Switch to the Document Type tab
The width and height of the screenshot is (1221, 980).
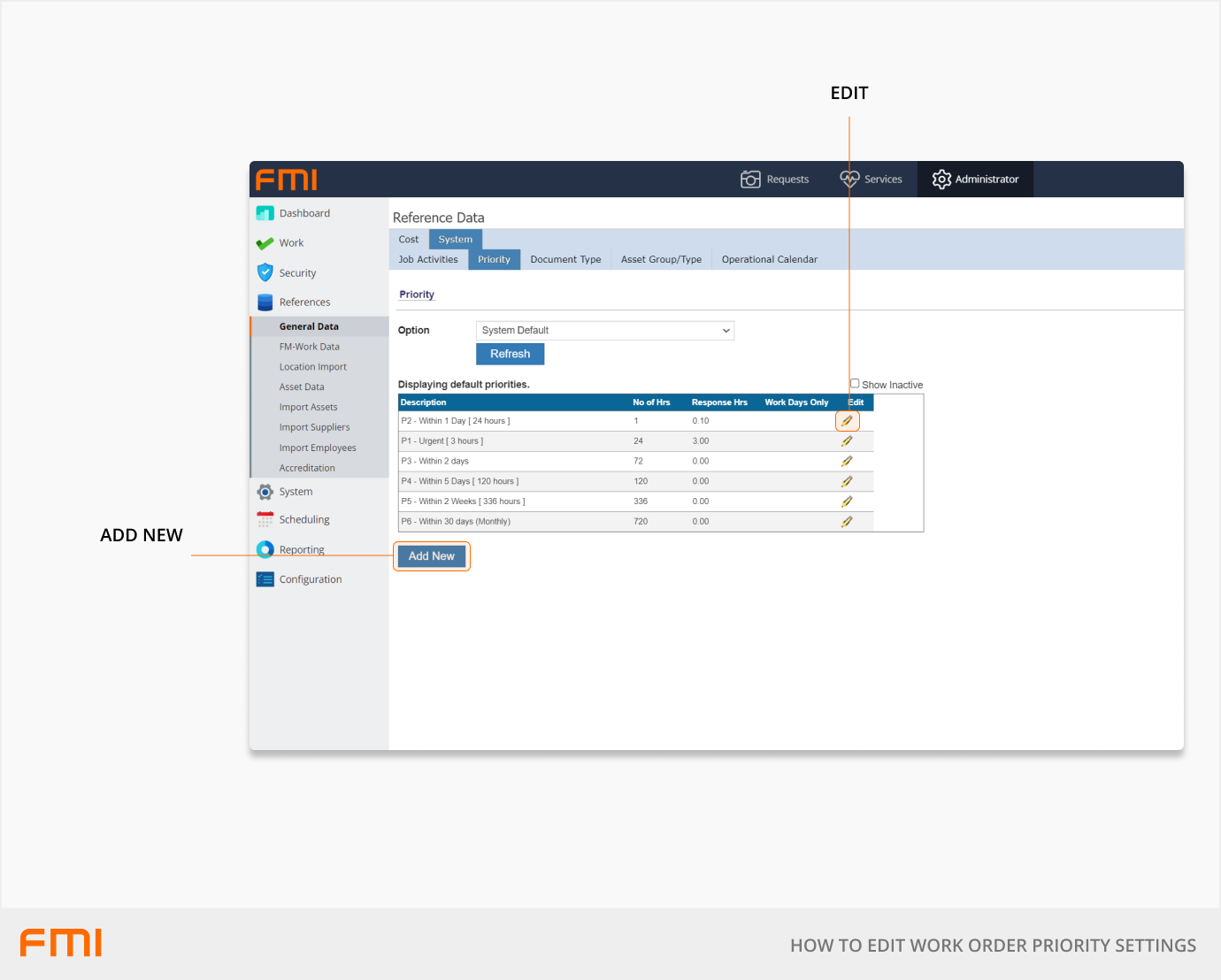[x=565, y=259]
